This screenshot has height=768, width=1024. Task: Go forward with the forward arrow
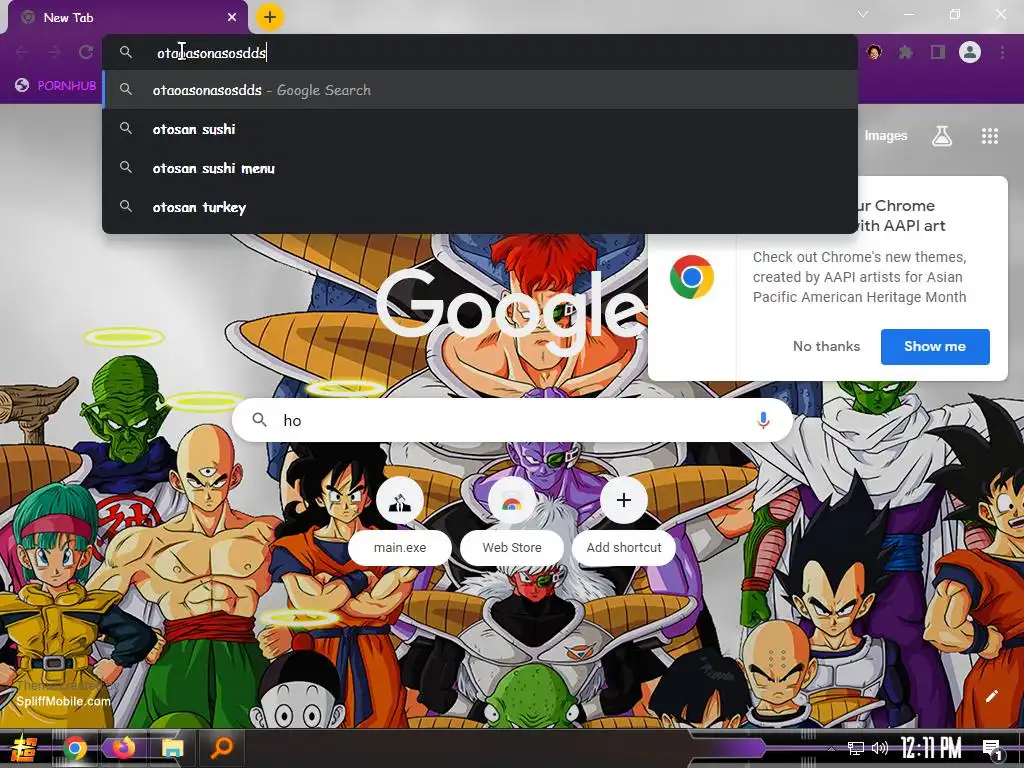click(x=54, y=52)
